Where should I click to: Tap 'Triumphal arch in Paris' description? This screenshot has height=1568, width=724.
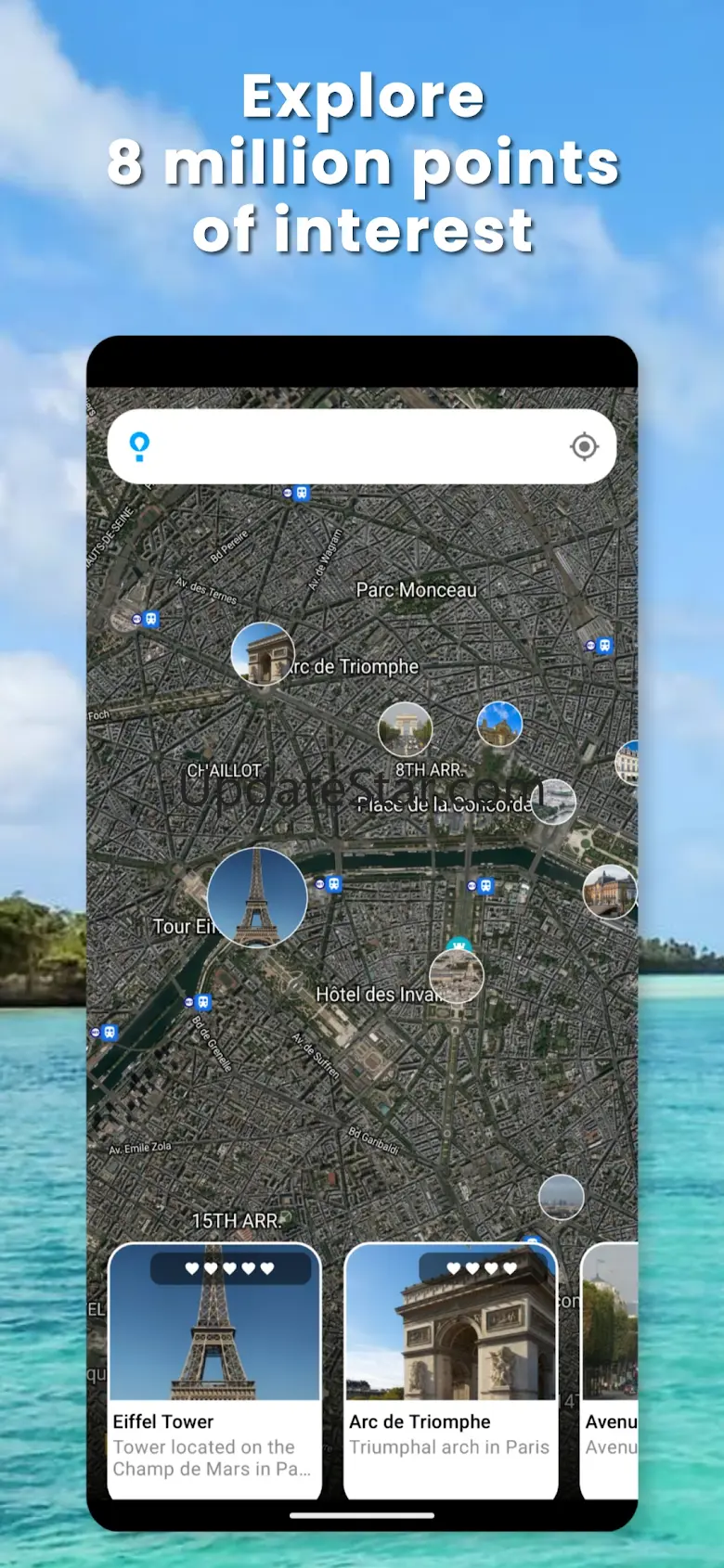tap(449, 1446)
